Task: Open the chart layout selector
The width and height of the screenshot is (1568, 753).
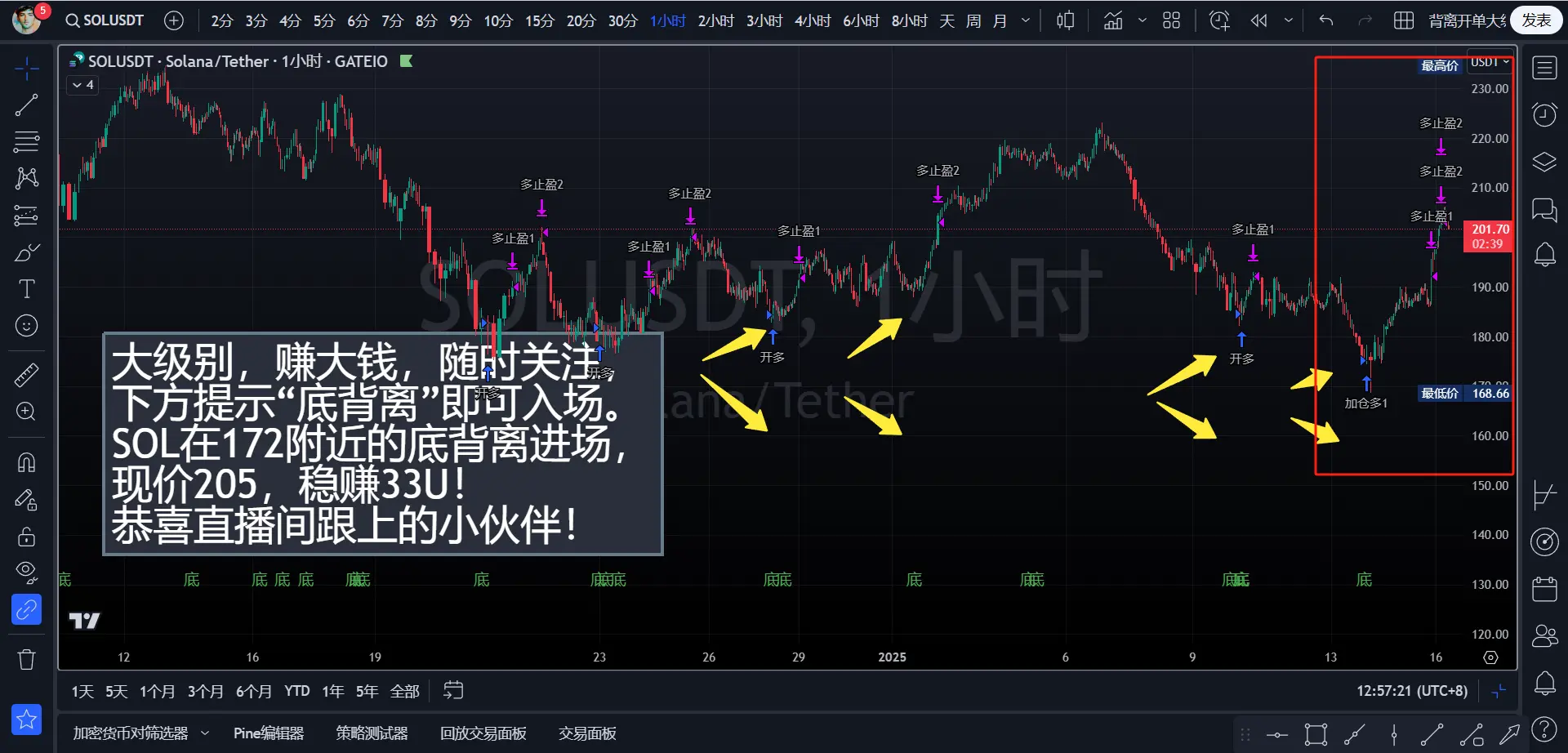Action: point(1404,20)
